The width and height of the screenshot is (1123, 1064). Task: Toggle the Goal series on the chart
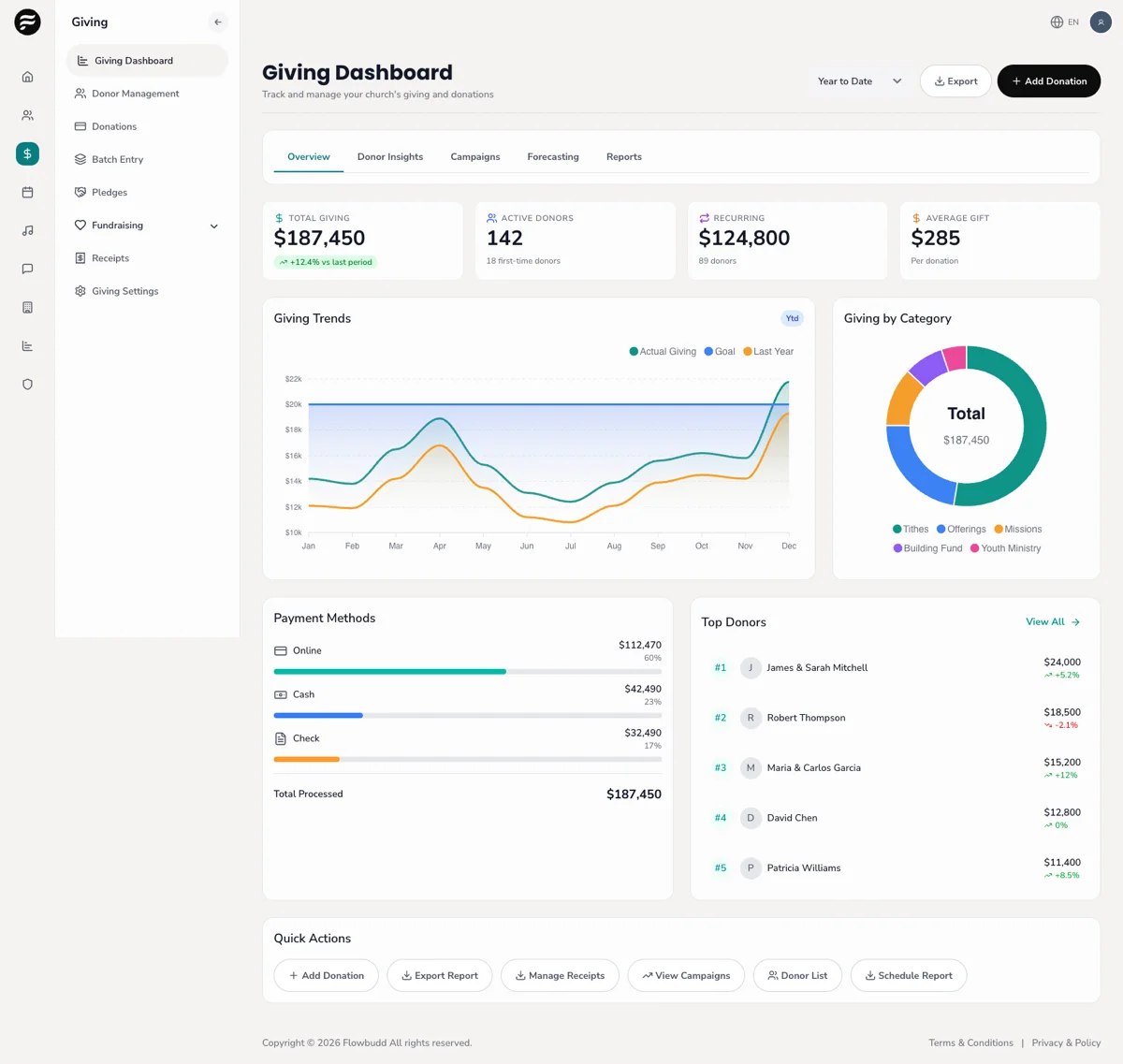coord(719,351)
